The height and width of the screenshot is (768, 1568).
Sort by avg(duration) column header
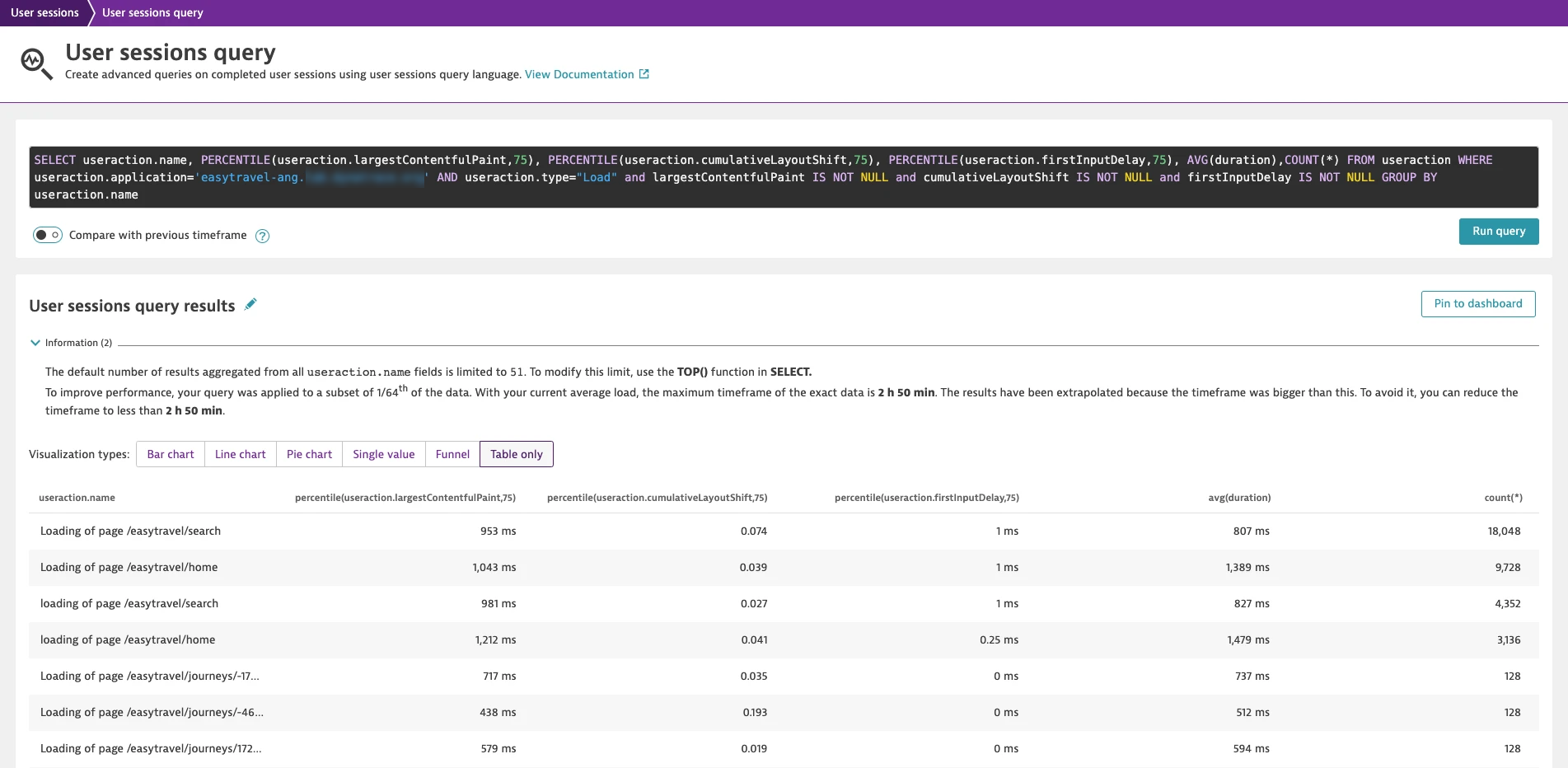1239,498
